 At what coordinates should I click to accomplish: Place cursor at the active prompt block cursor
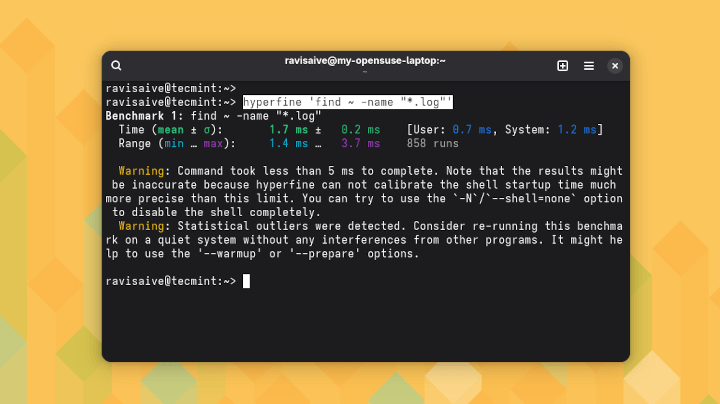(246, 281)
